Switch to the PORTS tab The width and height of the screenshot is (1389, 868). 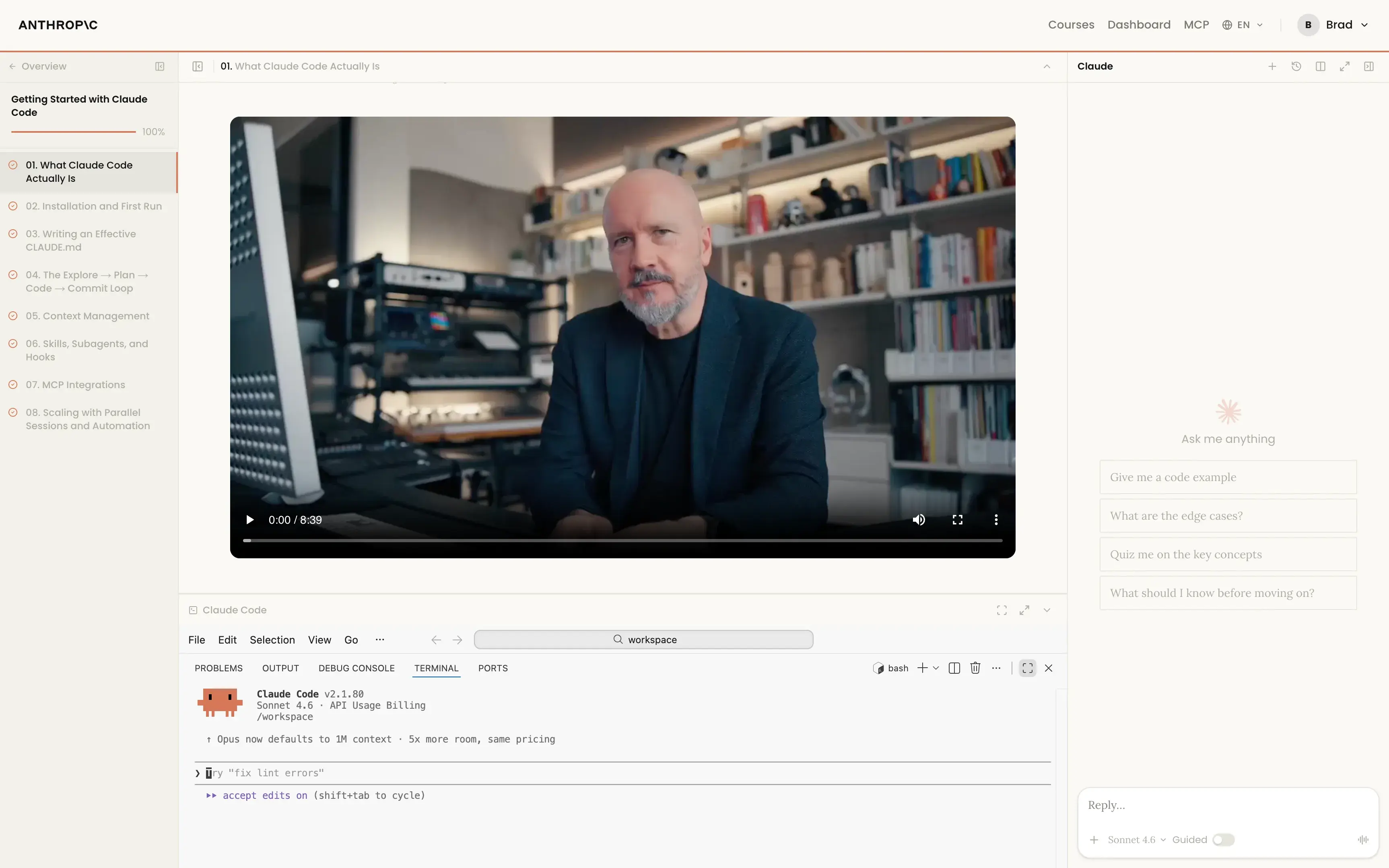[x=493, y=668]
